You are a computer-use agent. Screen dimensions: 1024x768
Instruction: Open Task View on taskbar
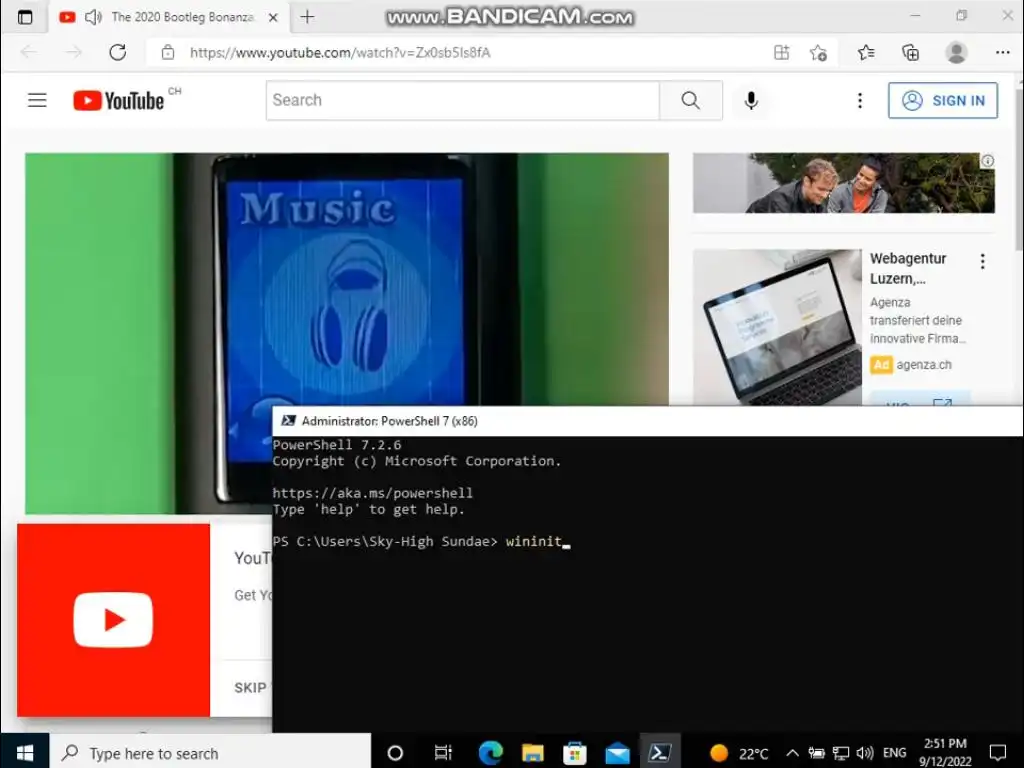tap(443, 753)
